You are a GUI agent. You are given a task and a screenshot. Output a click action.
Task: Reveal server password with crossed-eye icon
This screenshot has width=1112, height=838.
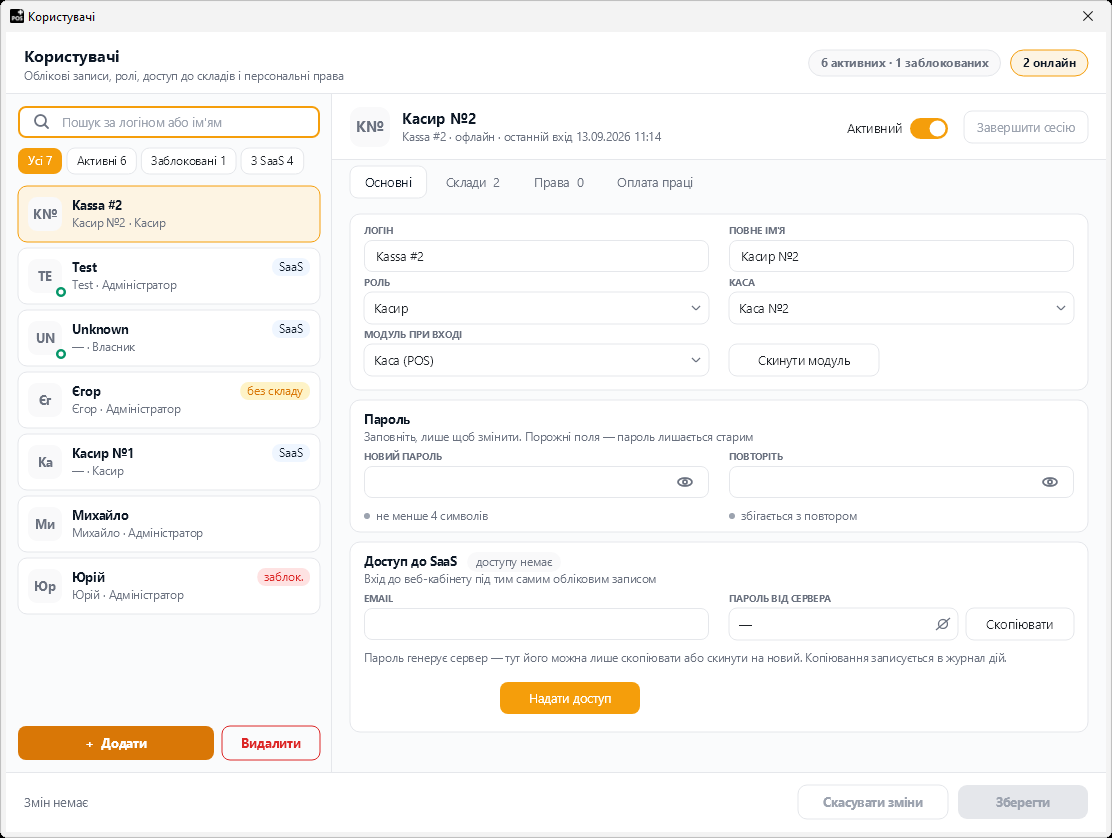point(943,624)
